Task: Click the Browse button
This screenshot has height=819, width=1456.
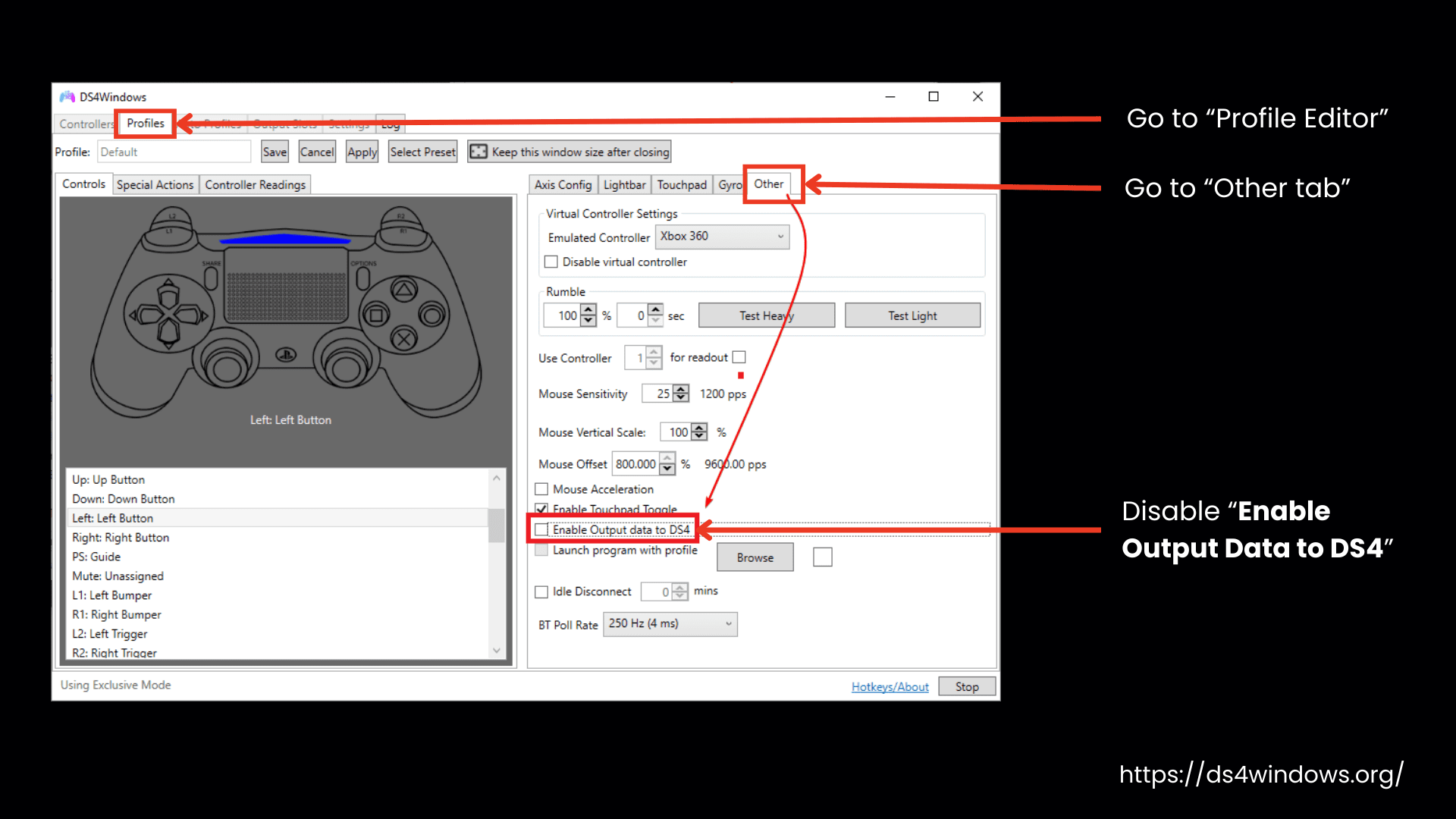Action: (755, 557)
